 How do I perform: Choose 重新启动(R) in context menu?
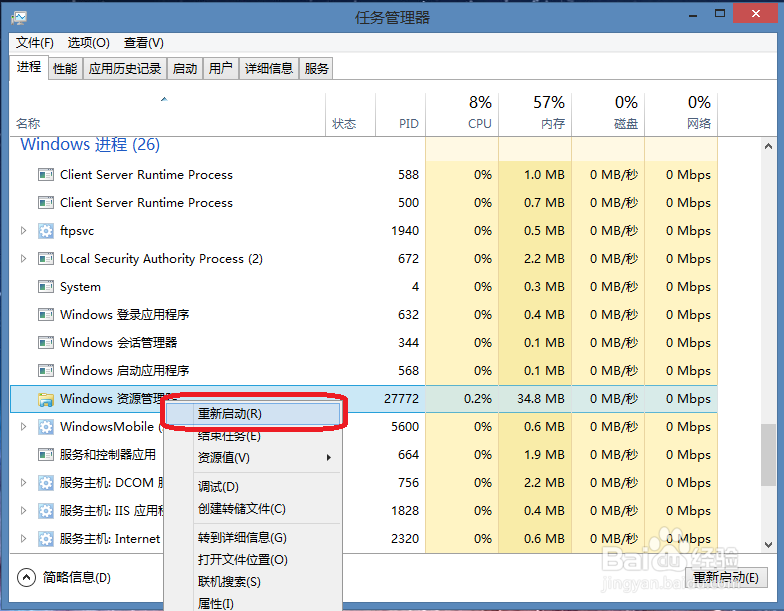(x=253, y=414)
